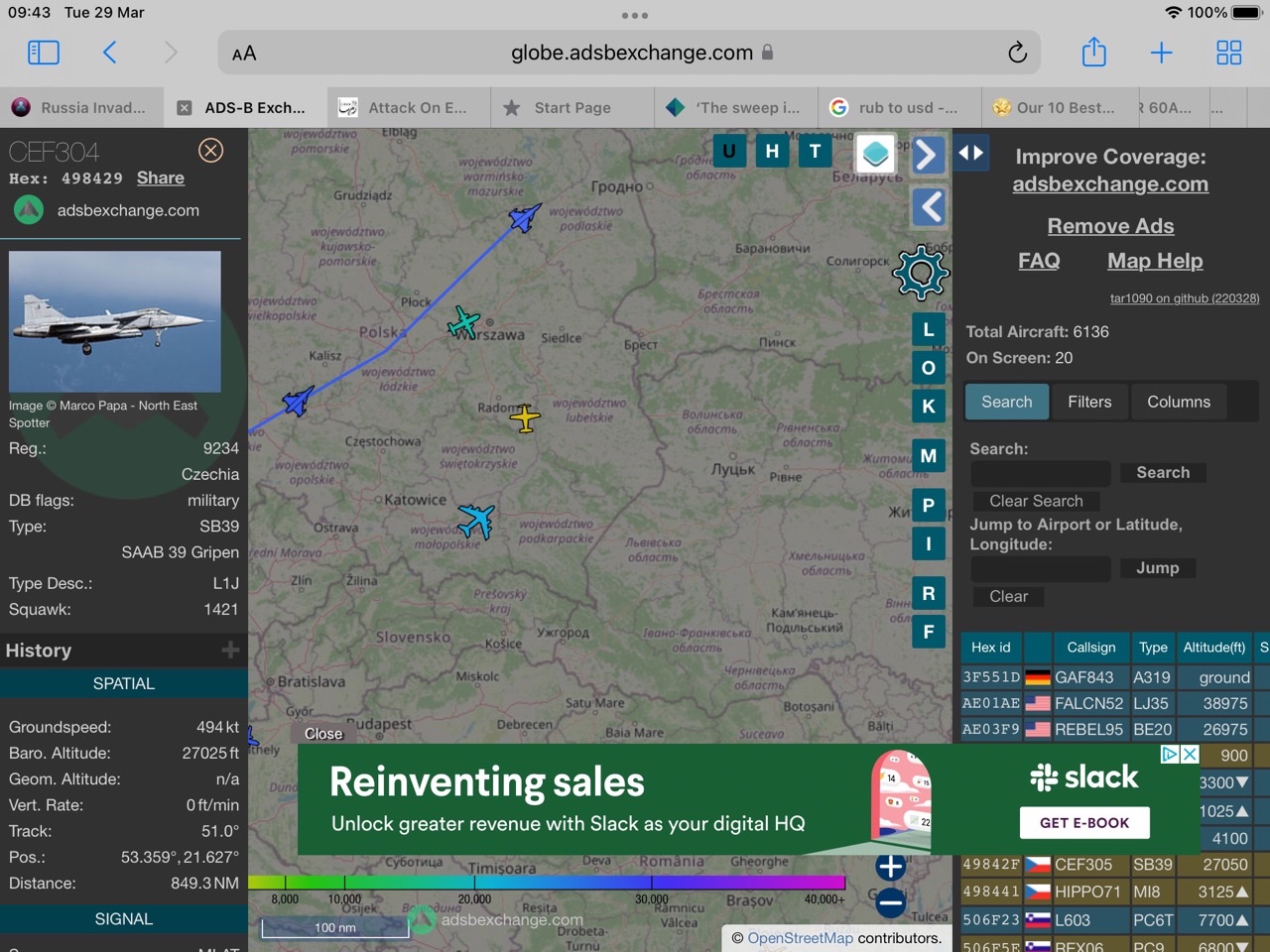
Task: Switch to the Columns tab
Action: point(1179,402)
